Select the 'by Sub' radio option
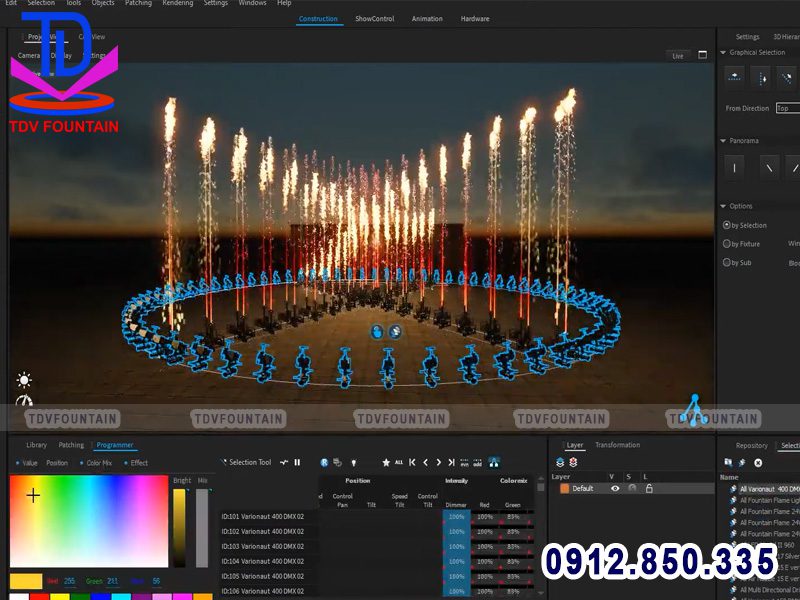The image size is (800, 600). point(727,262)
